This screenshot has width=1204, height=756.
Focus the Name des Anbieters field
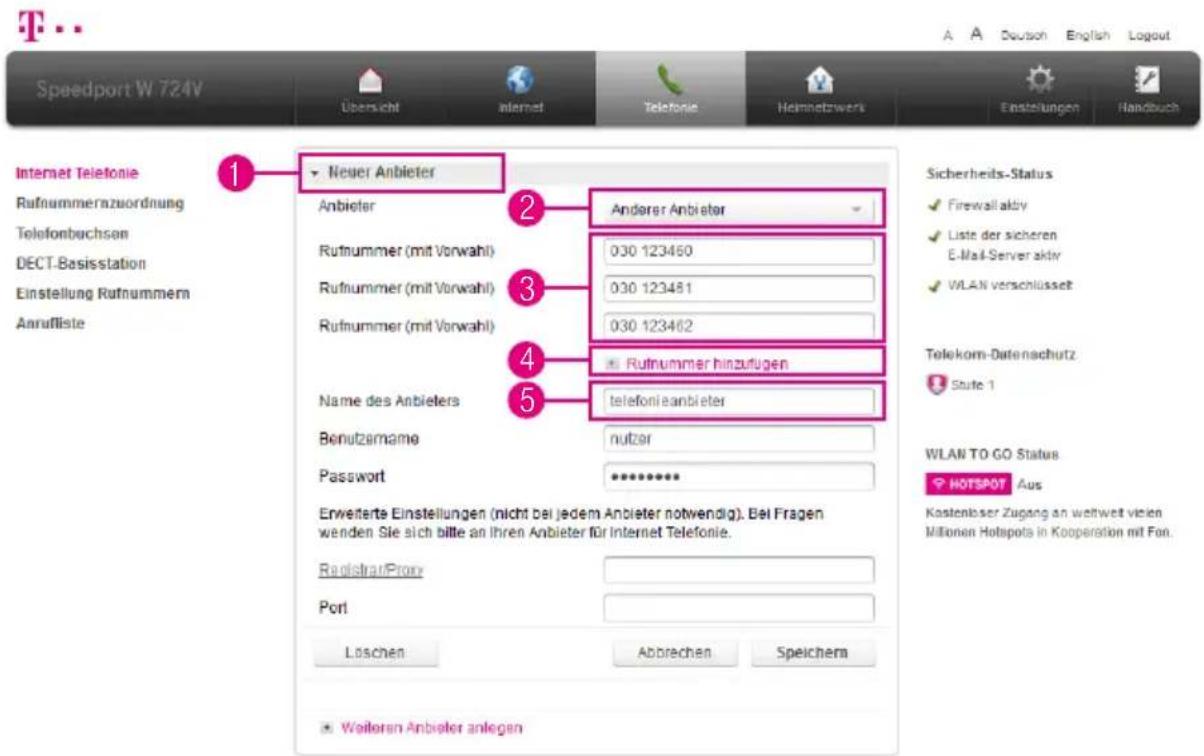(x=739, y=401)
